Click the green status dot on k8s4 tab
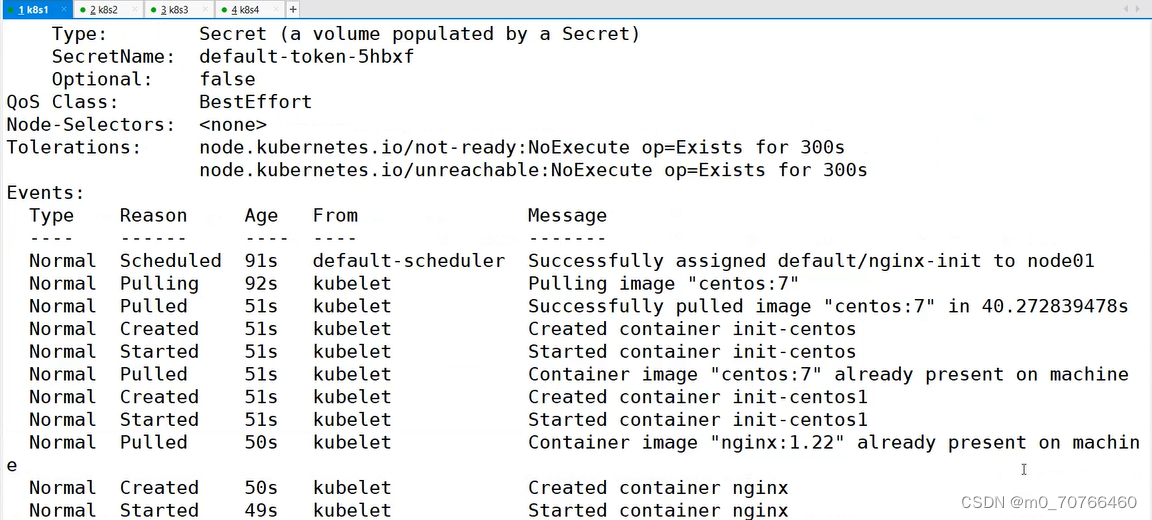The width and height of the screenshot is (1152, 520). pyautogui.click(x=224, y=10)
